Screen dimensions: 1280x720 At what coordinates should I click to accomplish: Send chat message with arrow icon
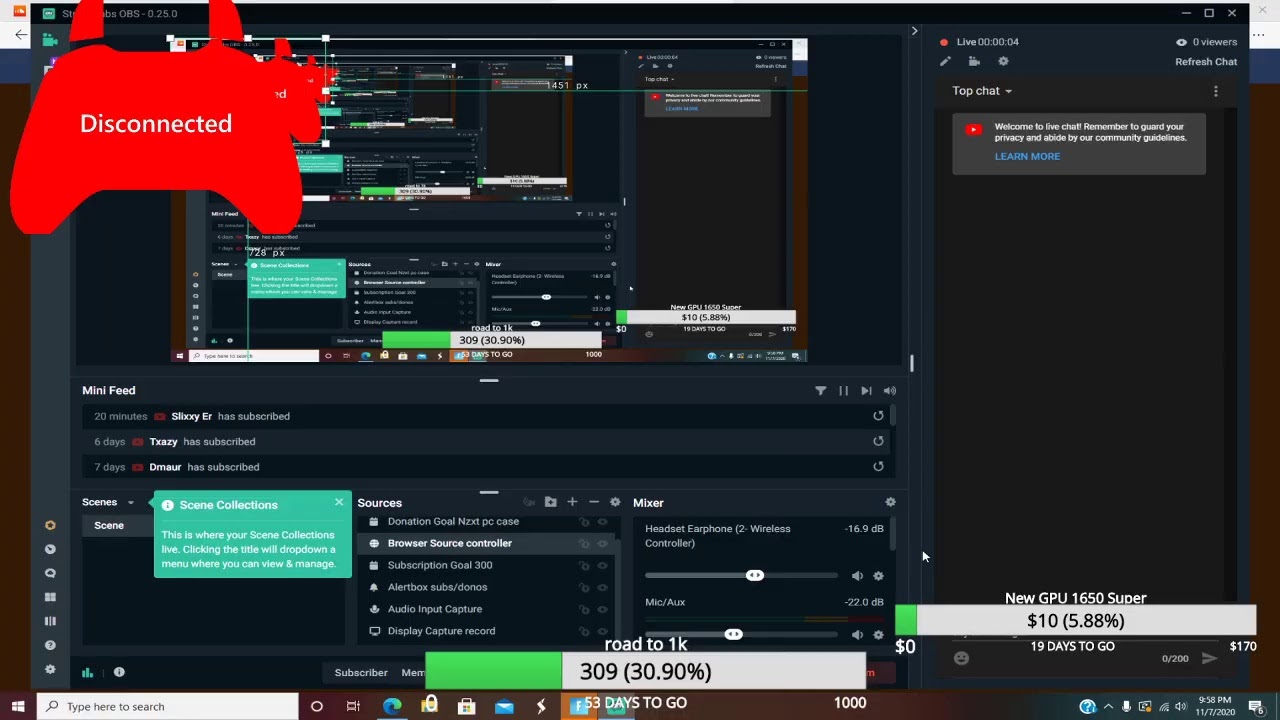coord(1209,658)
